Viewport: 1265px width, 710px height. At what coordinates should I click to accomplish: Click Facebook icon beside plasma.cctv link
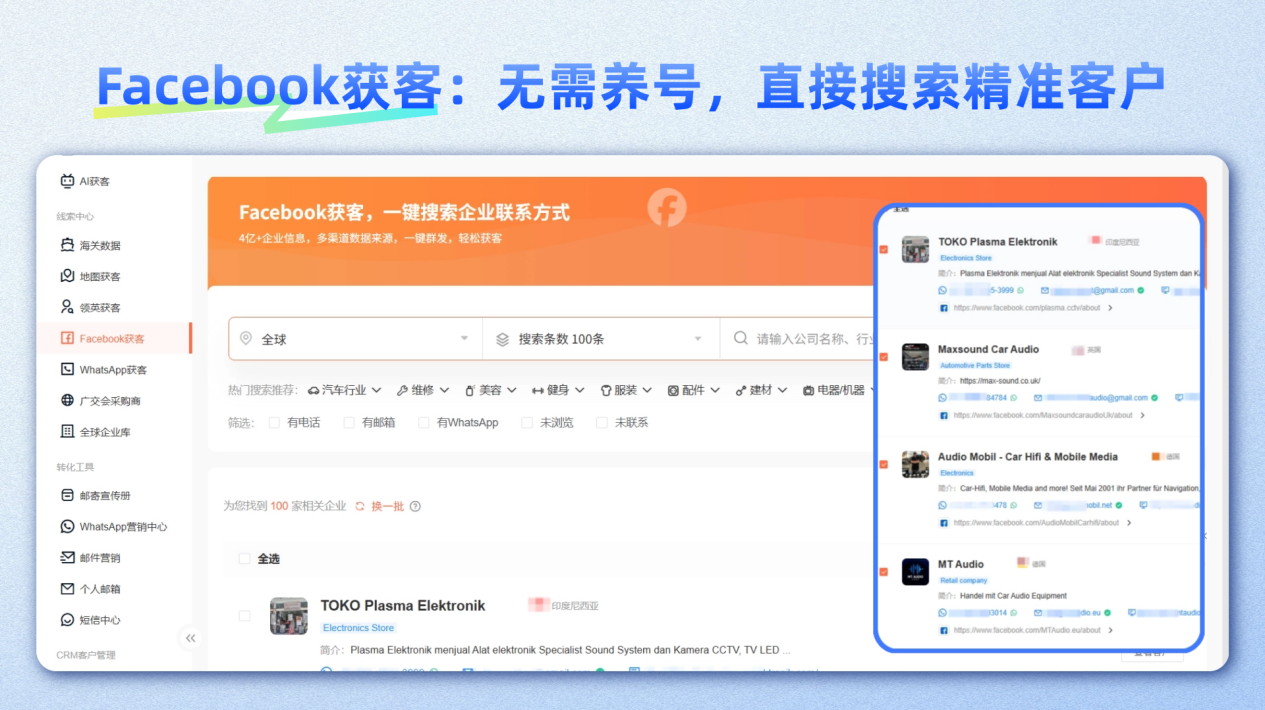[943, 308]
